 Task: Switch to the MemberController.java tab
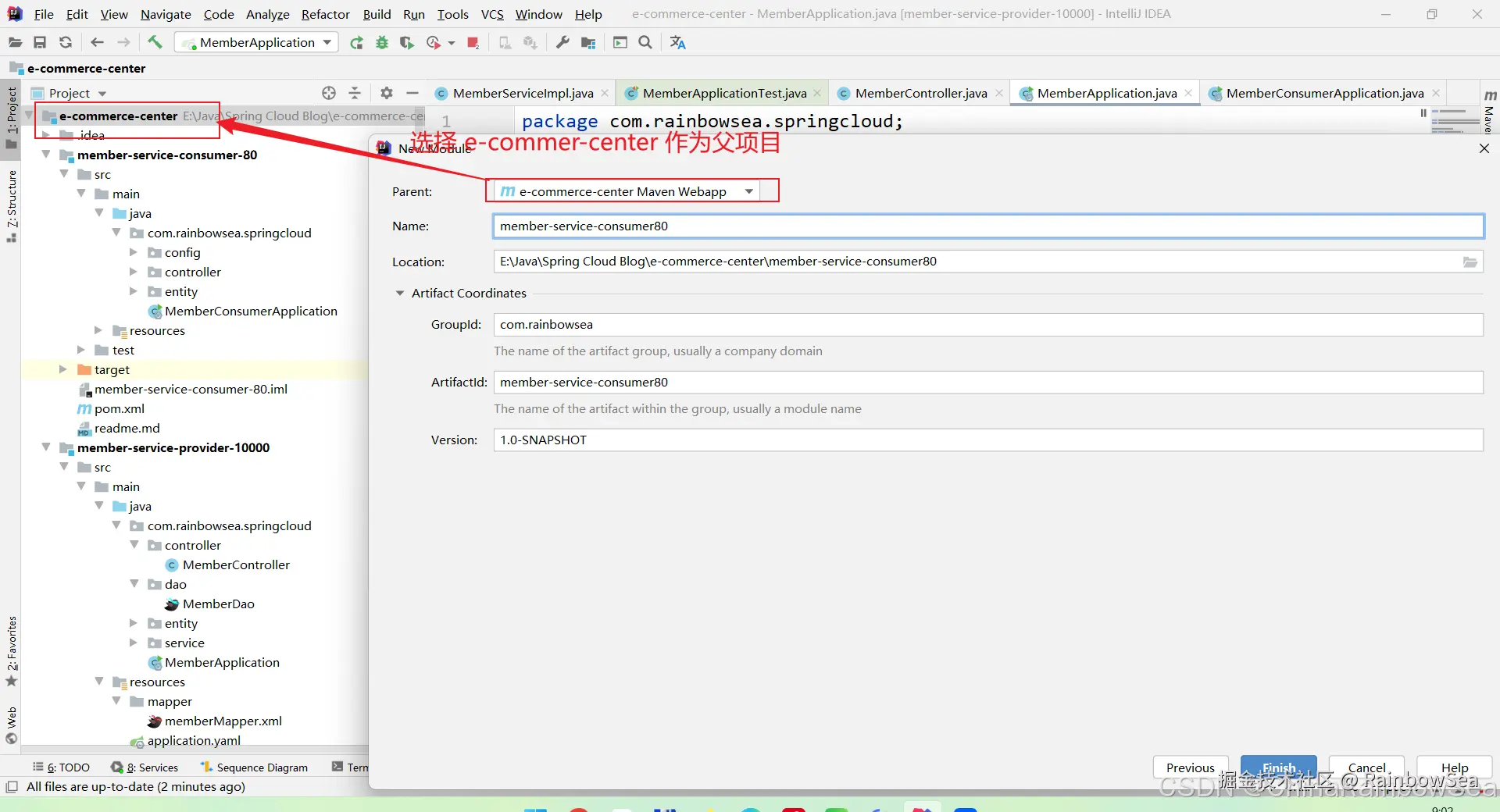(921, 93)
